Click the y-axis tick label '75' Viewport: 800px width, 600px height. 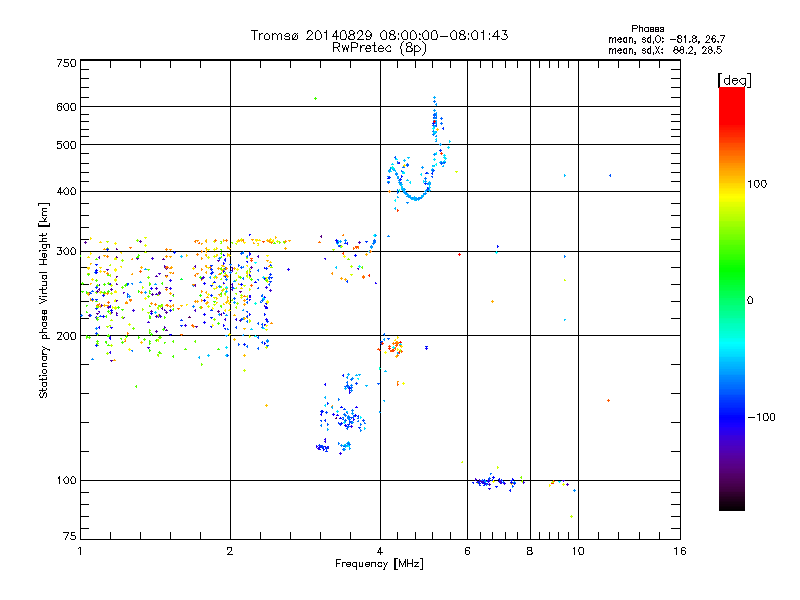pos(70,536)
